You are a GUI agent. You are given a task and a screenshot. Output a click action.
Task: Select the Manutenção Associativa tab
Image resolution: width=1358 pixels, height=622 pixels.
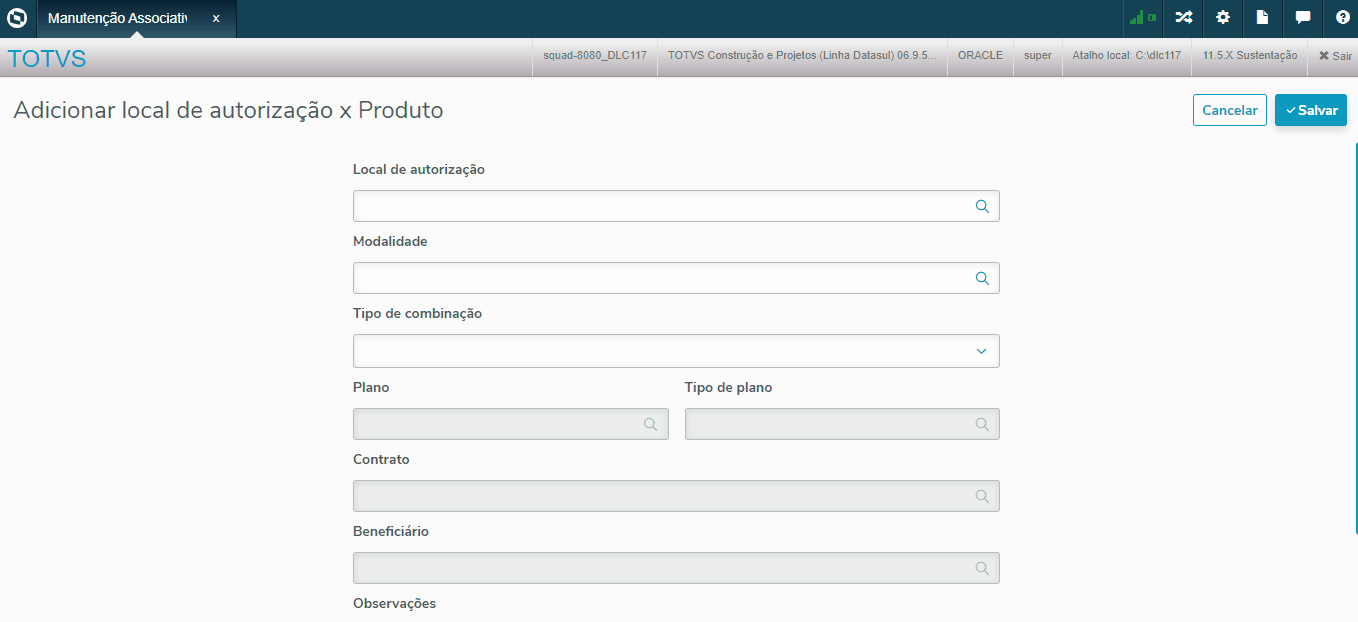(x=117, y=18)
